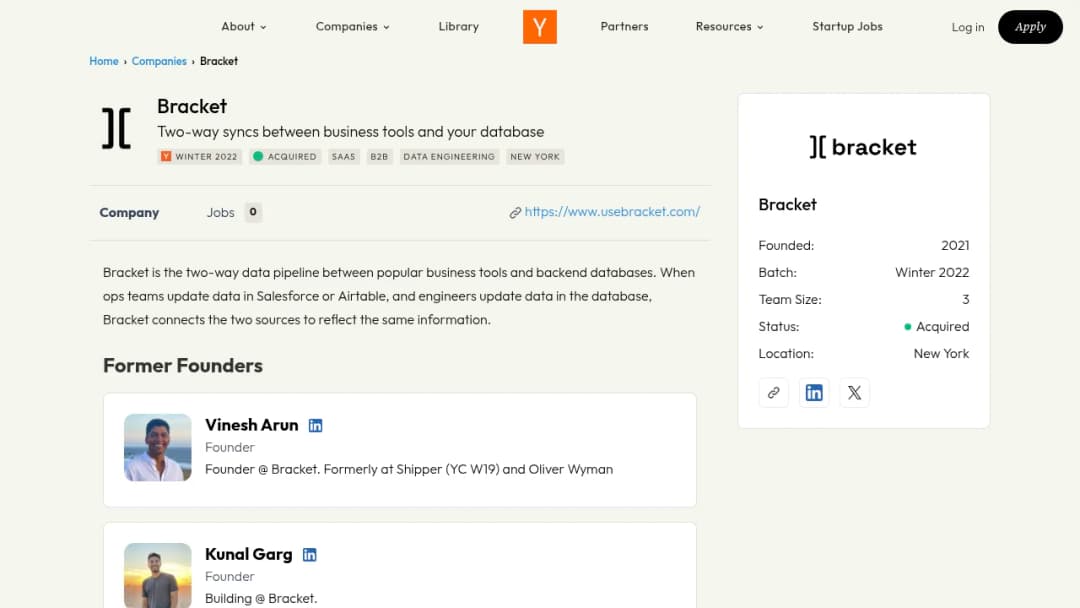The image size is (1080, 608).
Task: Expand the Resources dropdown menu
Action: tap(729, 26)
